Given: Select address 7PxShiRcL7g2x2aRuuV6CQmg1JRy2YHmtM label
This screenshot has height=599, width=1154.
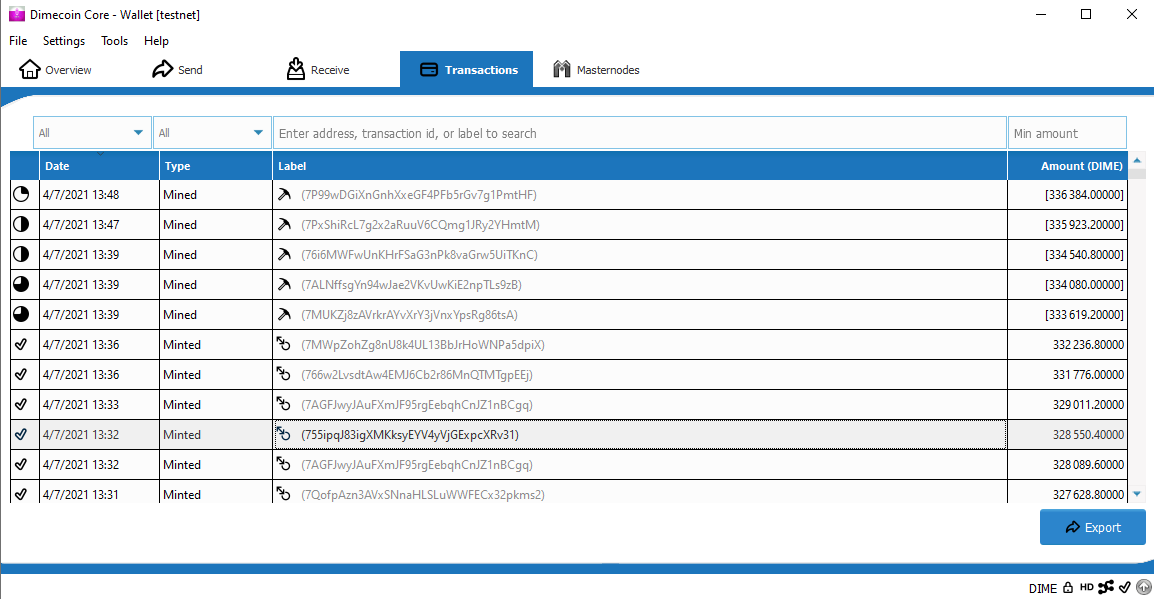Looking at the screenshot, I should pos(420,225).
